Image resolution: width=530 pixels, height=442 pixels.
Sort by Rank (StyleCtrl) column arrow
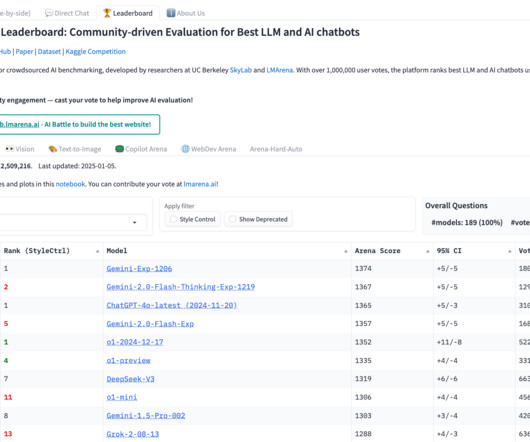pyautogui.click(x=97, y=251)
